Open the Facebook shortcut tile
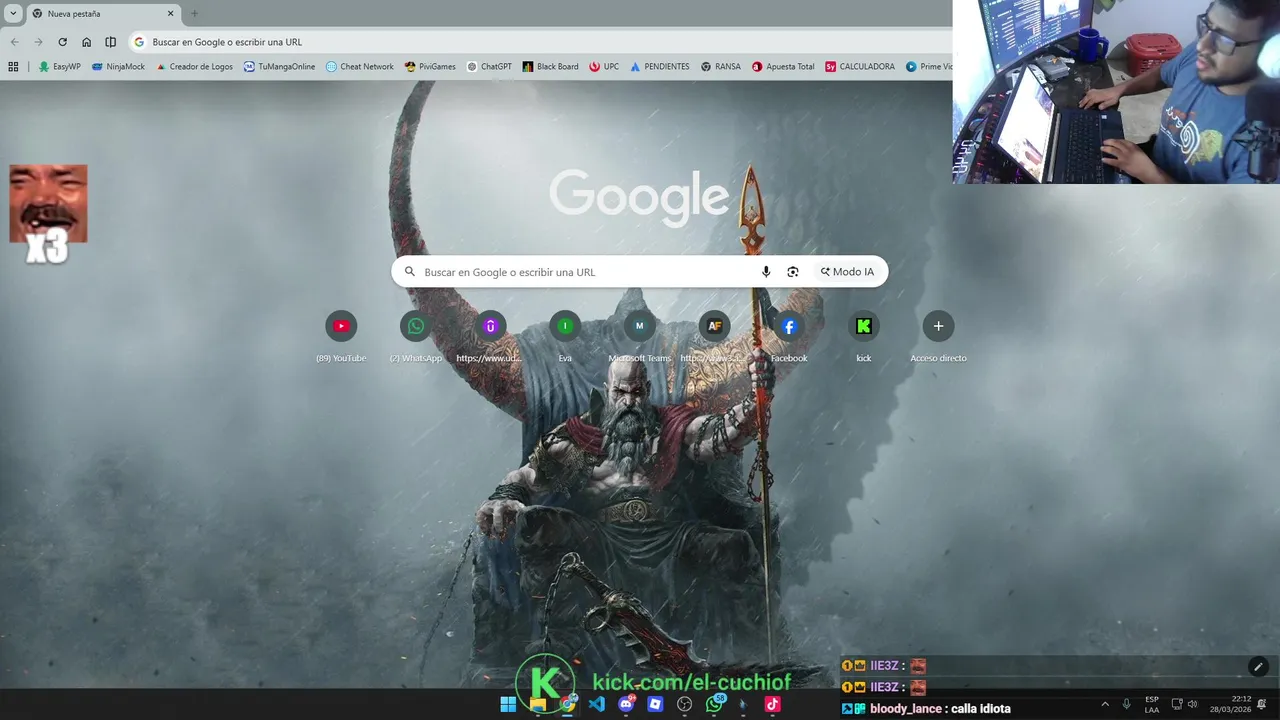The image size is (1280, 720). (789, 336)
